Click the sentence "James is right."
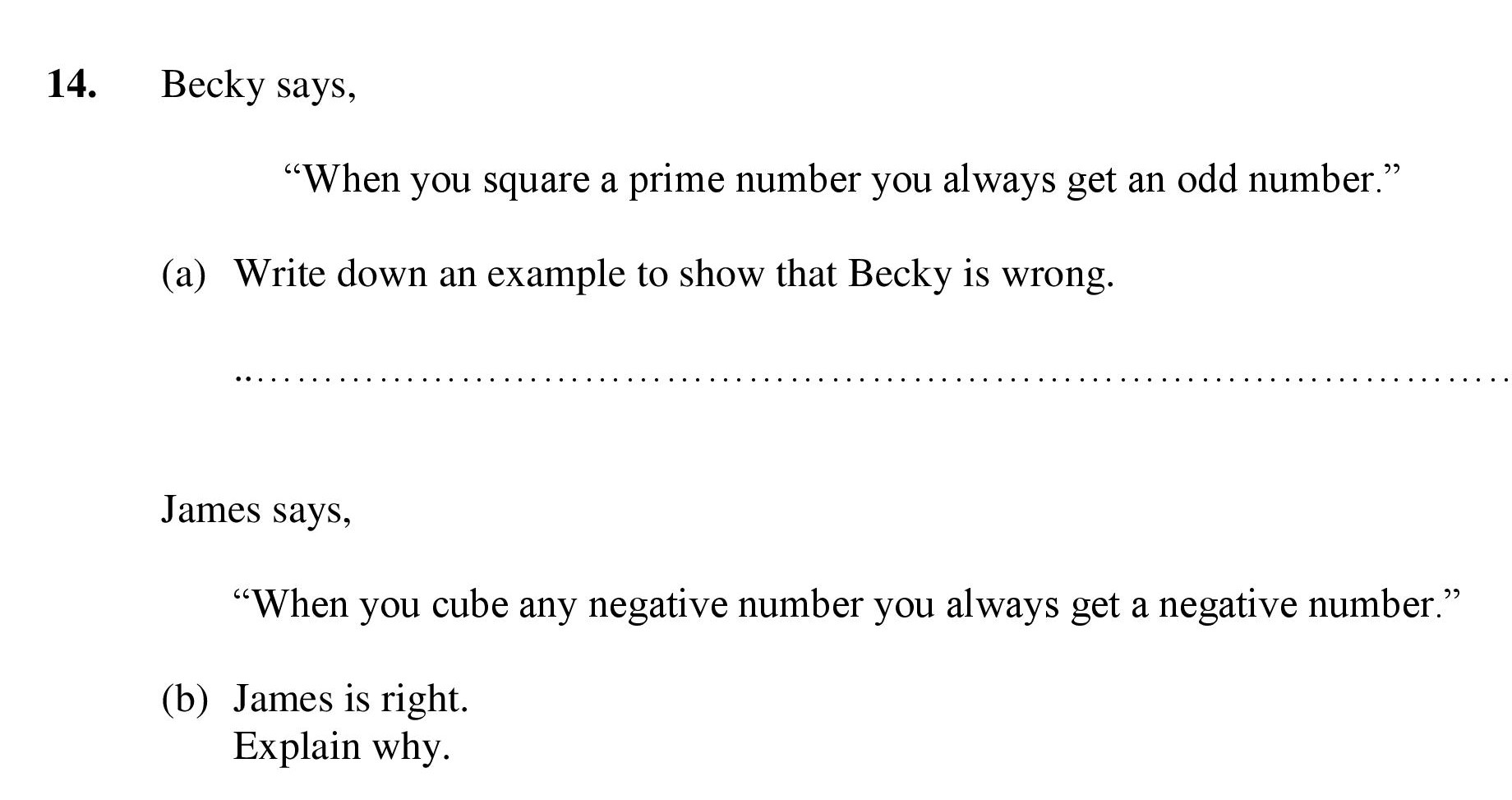This screenshot has width=1512, height=800. coord(351,701)
